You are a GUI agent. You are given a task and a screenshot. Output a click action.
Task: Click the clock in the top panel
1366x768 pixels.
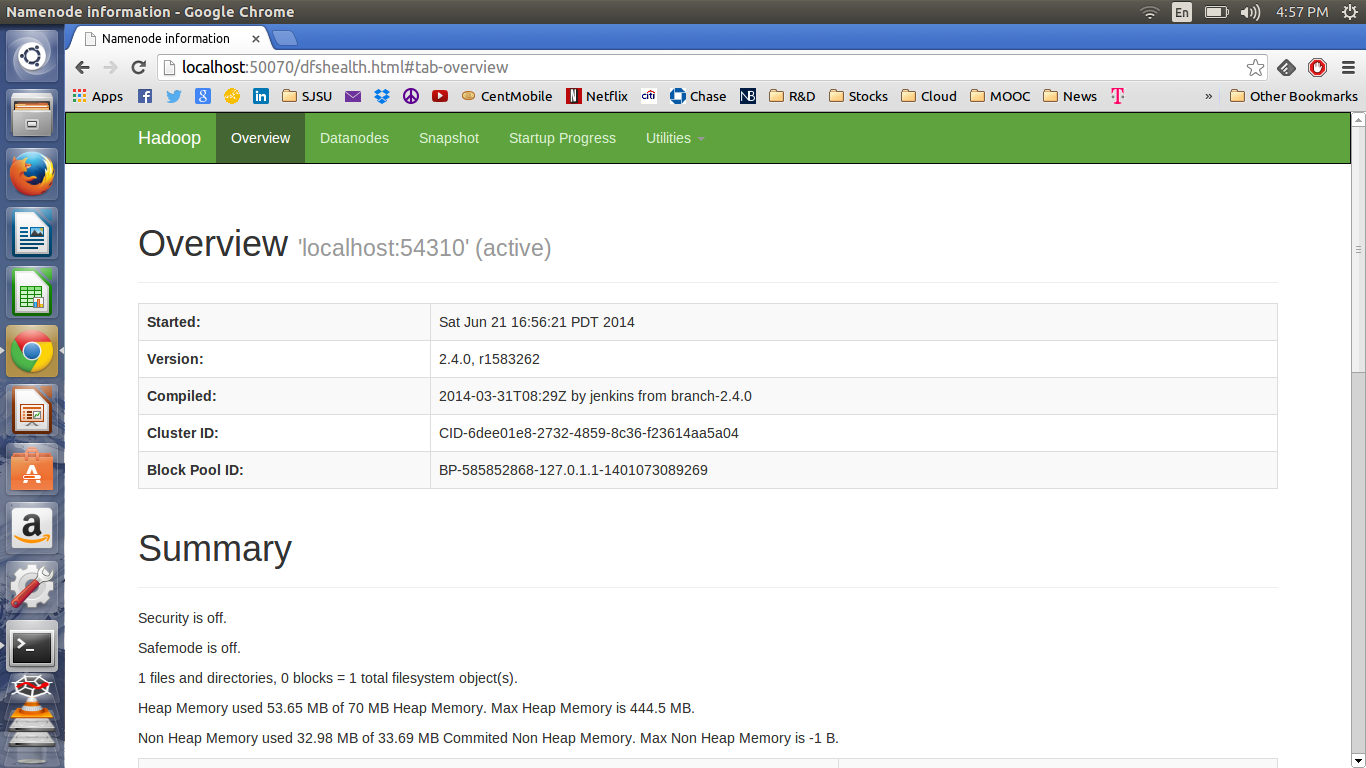[x=1302, y=12]
